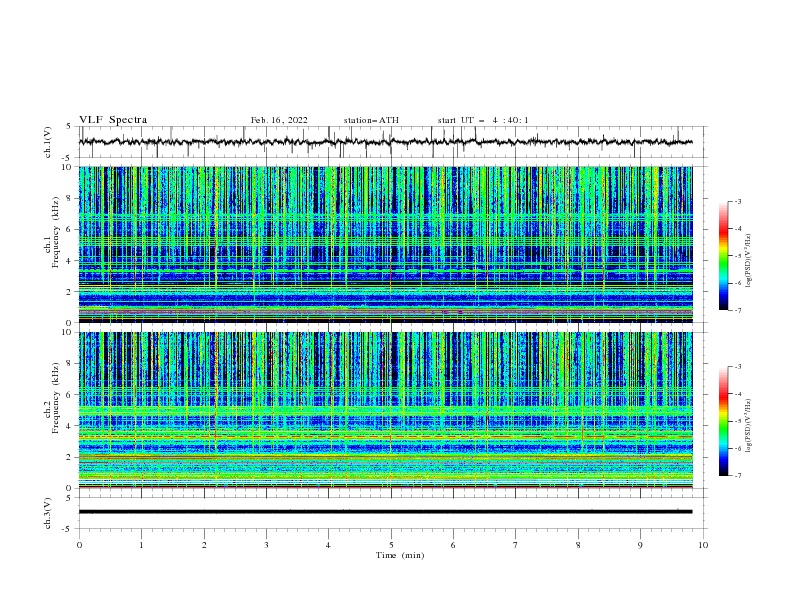The width and height of the screenshot is (792, 612).
Task: Click the '-7' tick on ch.1 colorbar
Action: pos(738,310)
